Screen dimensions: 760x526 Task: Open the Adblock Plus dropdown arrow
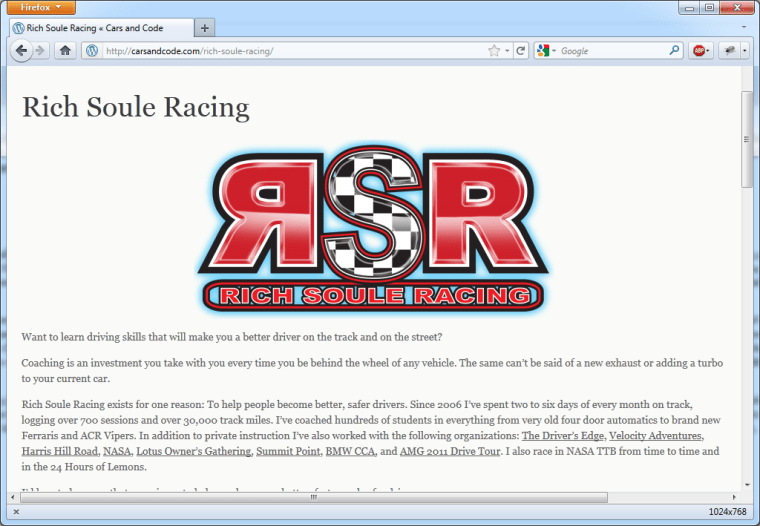click(708, 51)
